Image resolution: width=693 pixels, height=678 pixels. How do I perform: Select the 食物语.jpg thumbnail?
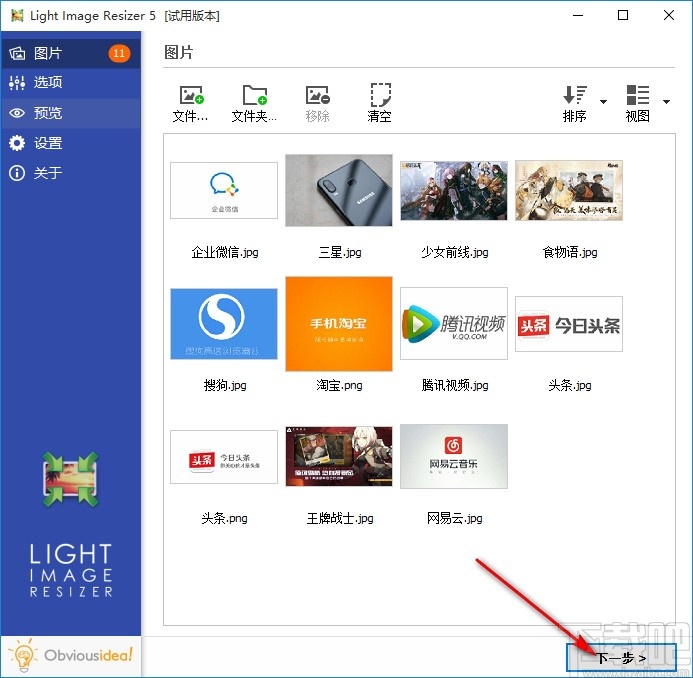tap(569, 190)
